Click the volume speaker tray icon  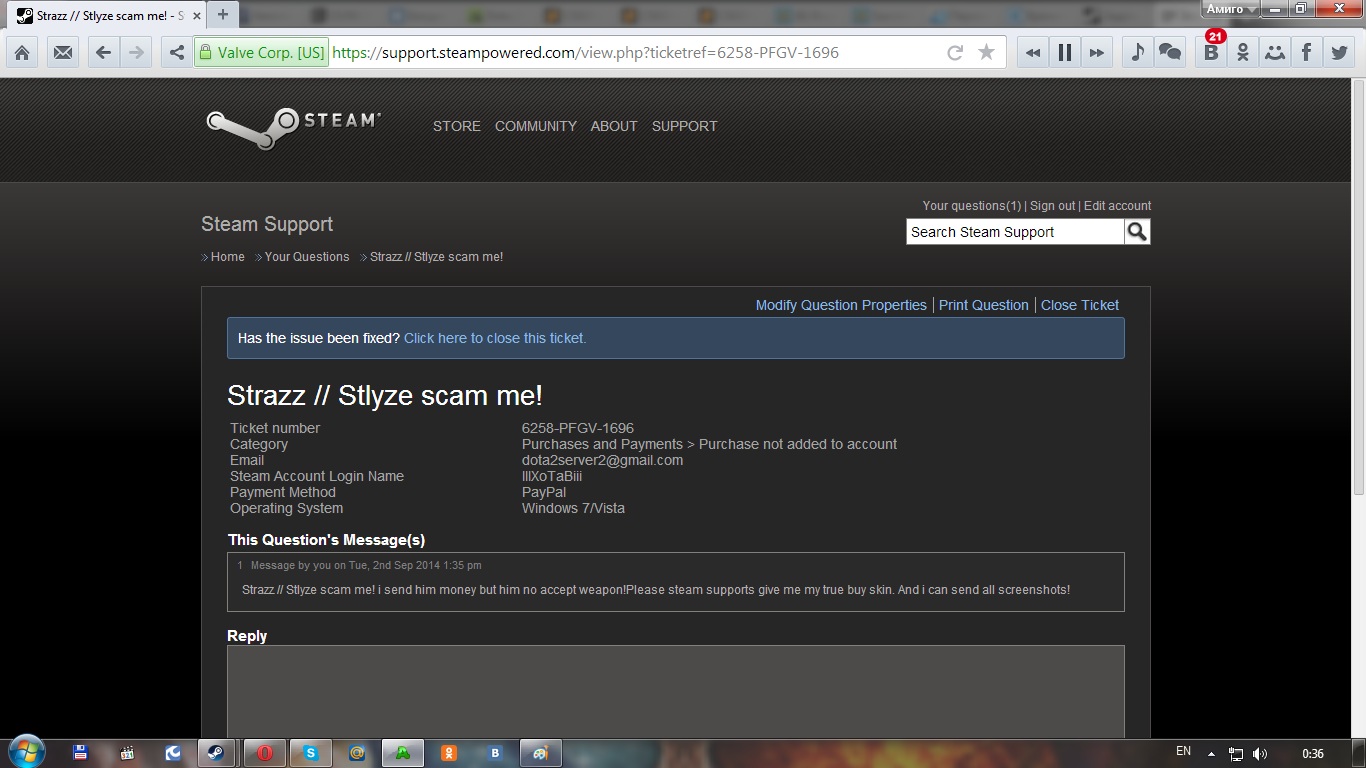[1260, 753]
